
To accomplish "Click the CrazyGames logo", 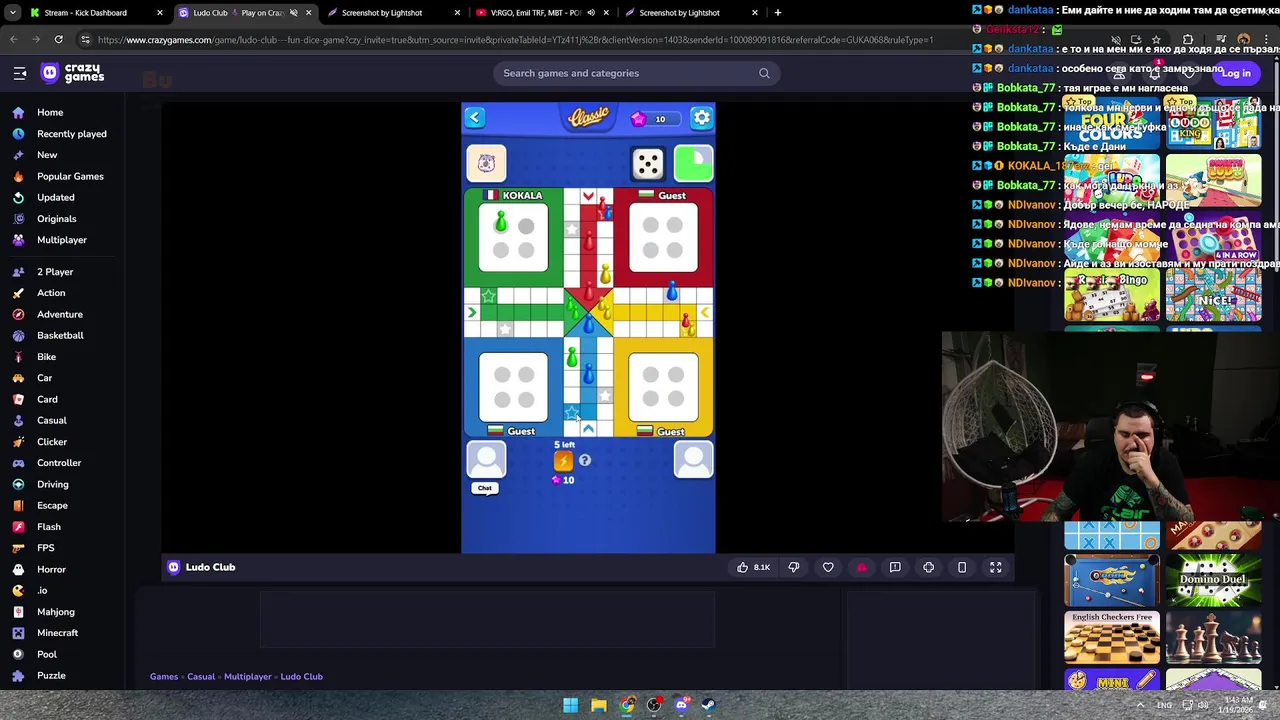I will (72, 73).
